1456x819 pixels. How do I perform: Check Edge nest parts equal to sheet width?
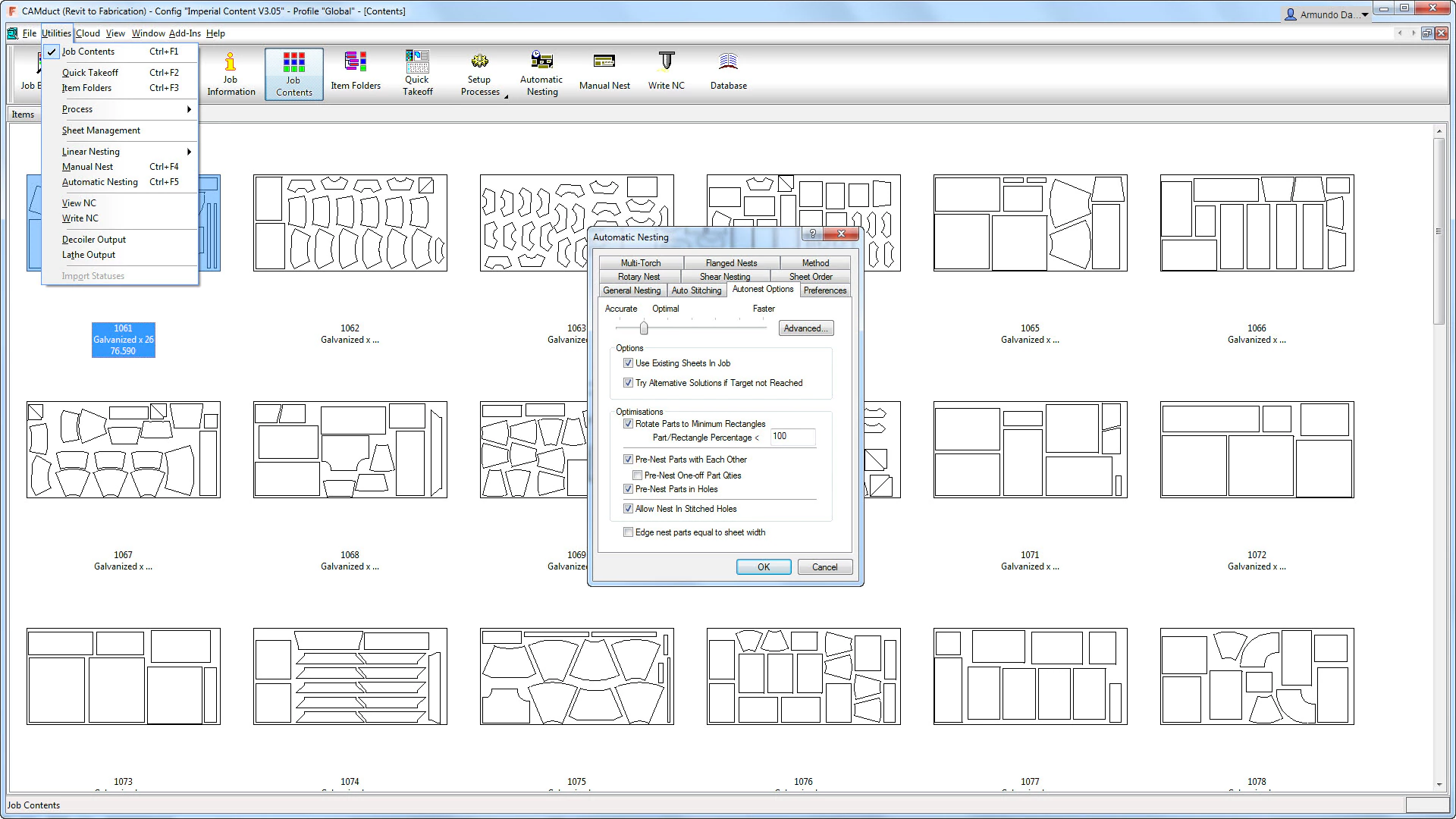click(x=628, y=532)
